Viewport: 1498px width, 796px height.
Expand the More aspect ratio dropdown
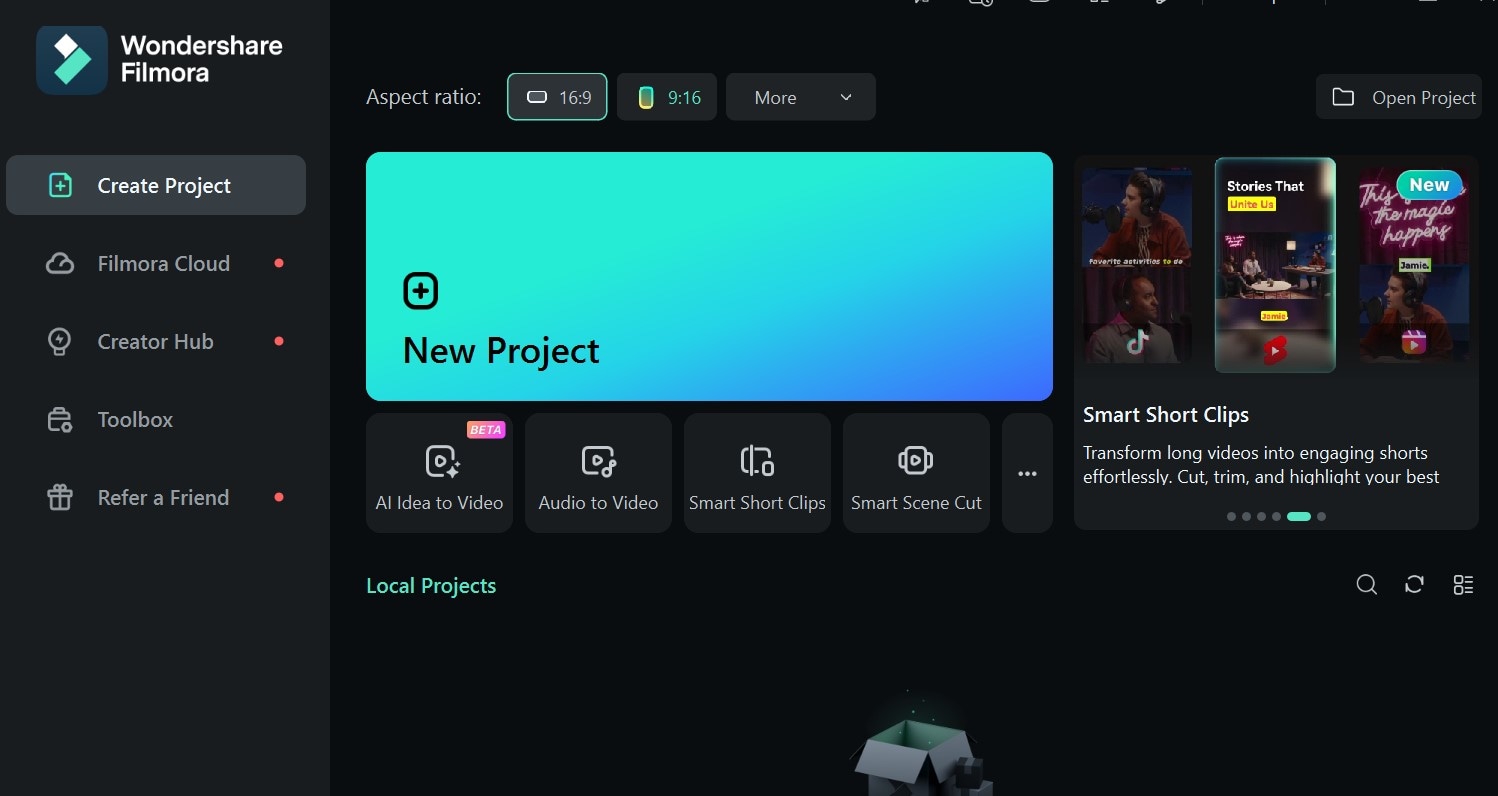801,97
